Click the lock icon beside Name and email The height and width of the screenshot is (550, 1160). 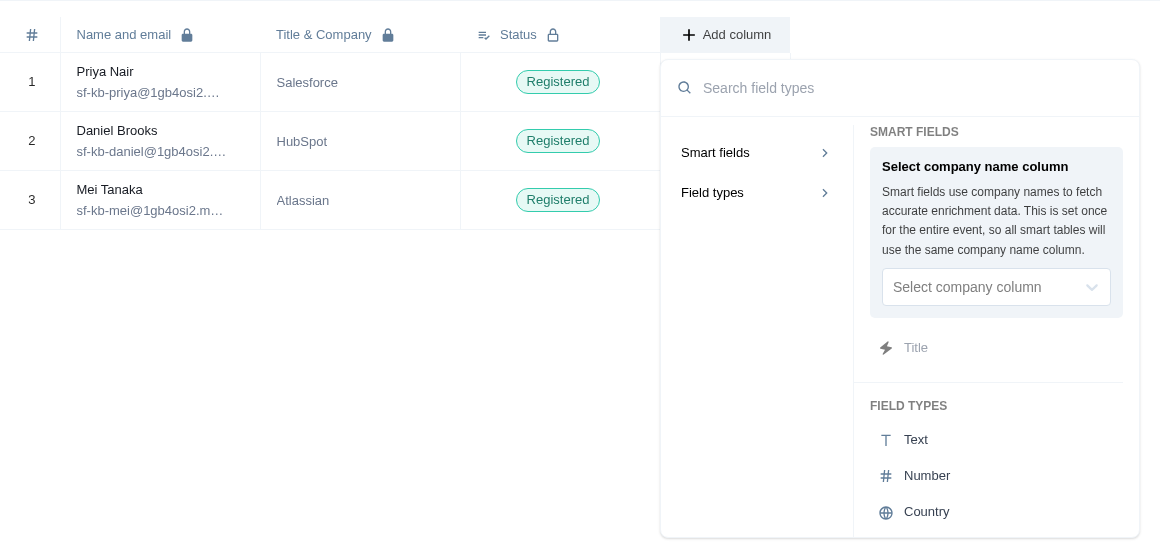click(x=187, y=35)
